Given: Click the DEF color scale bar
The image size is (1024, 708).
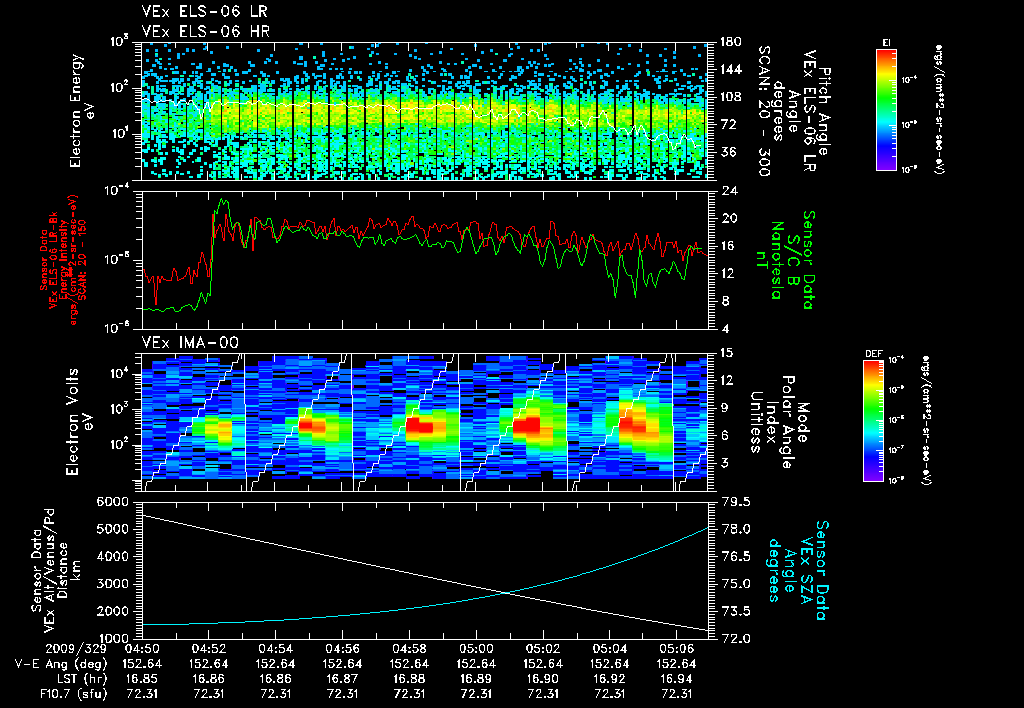Looking at the screenshot, I should click(874, 421).
